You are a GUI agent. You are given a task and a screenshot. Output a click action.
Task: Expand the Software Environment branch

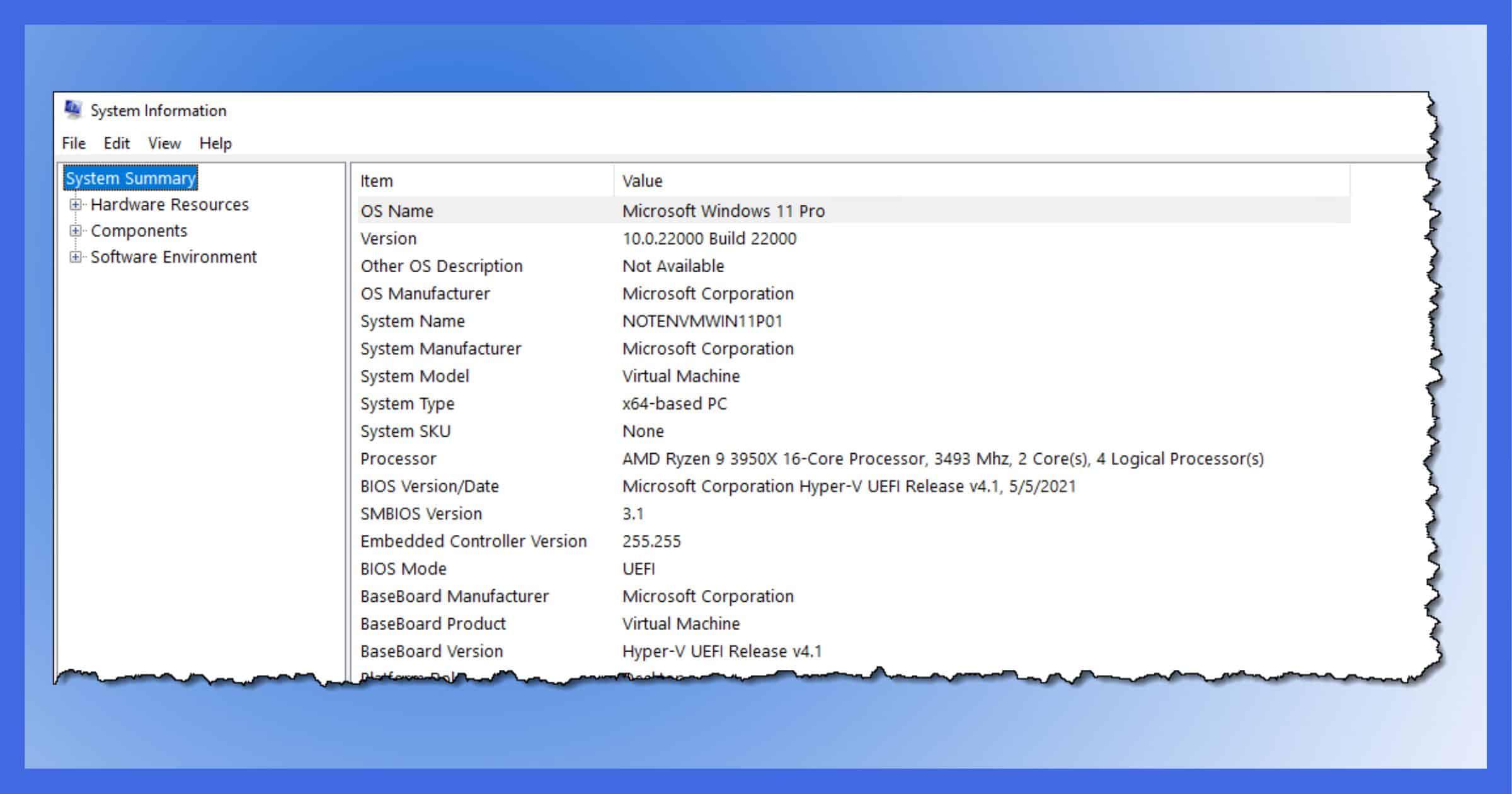pyautogui.click(x=75, y=256)
